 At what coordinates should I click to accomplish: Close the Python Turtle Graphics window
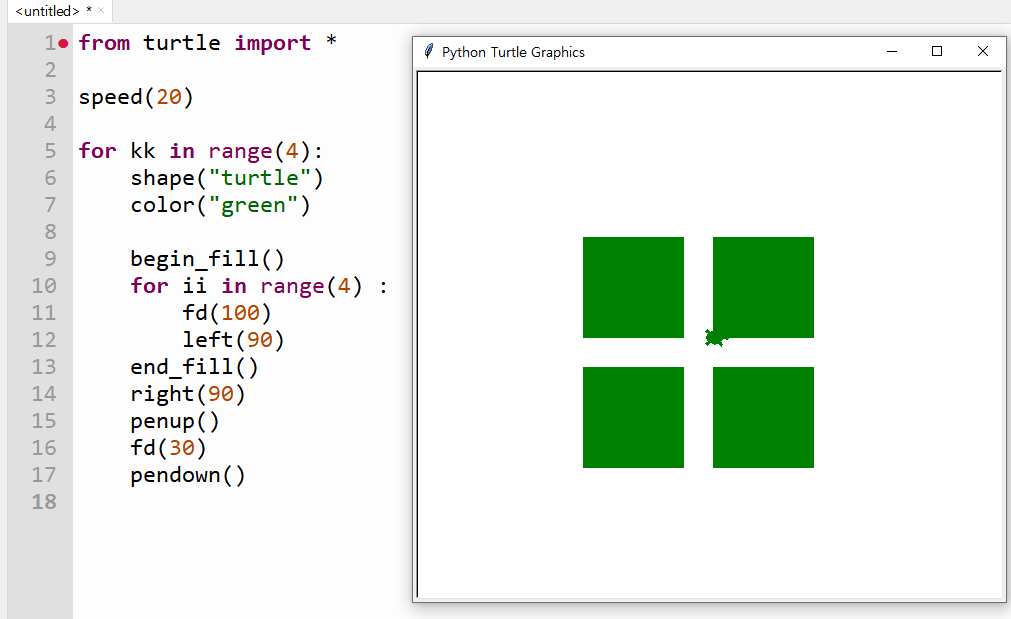pos(983,52)
